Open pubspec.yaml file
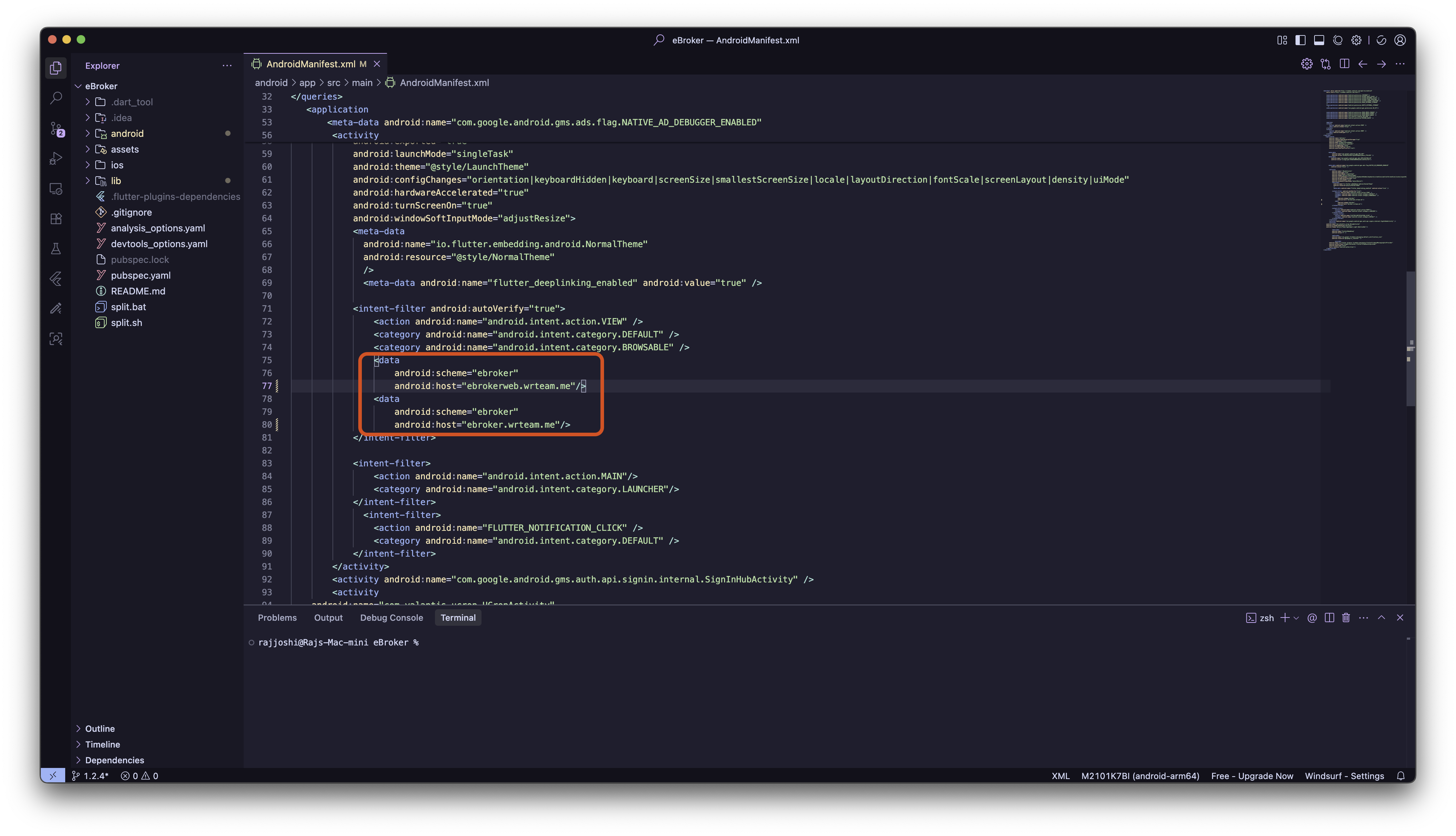This screenshot has width=1456, height=836. pyautogui.click(x=141, y=275)
